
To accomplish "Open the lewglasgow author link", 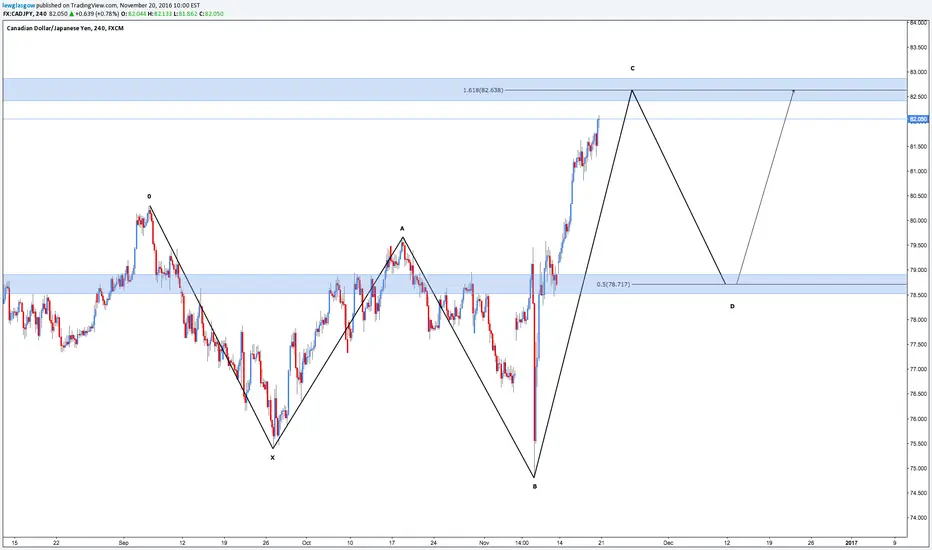I will (18, 5).
